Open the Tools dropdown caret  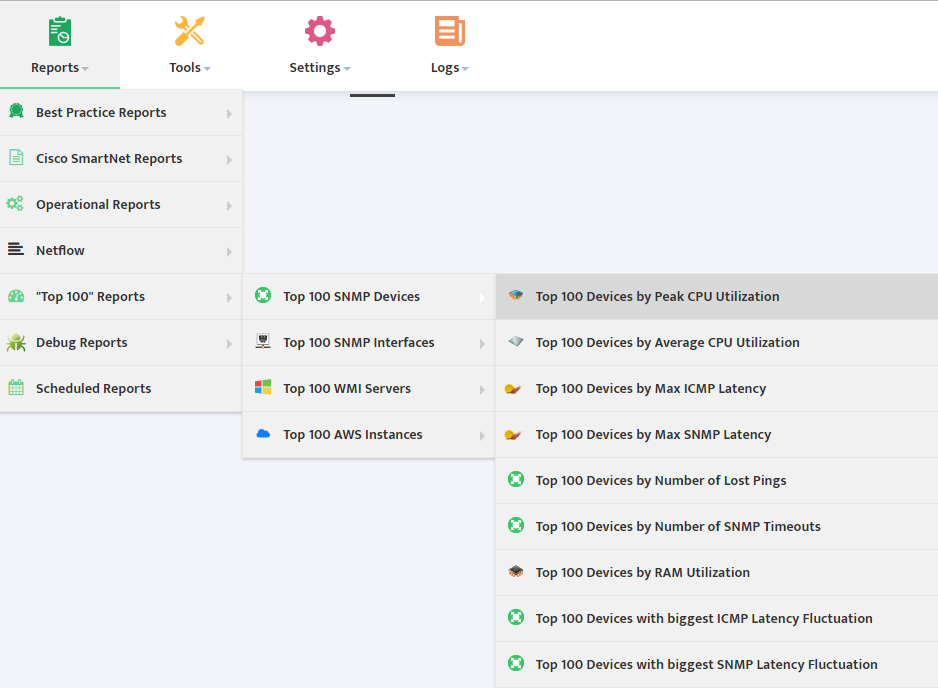(x=207, y=69)
